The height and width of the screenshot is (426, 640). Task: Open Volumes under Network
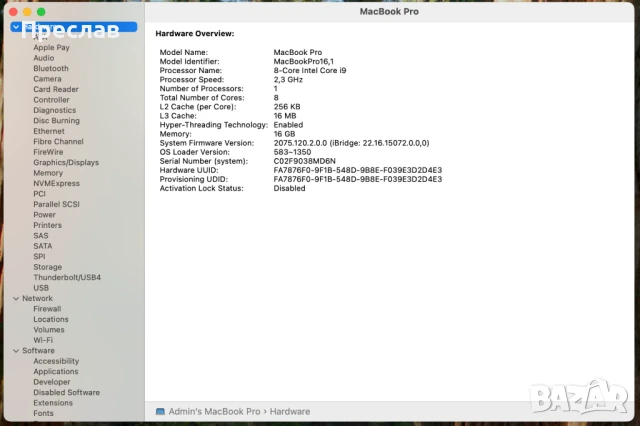[x=49, y=330]
